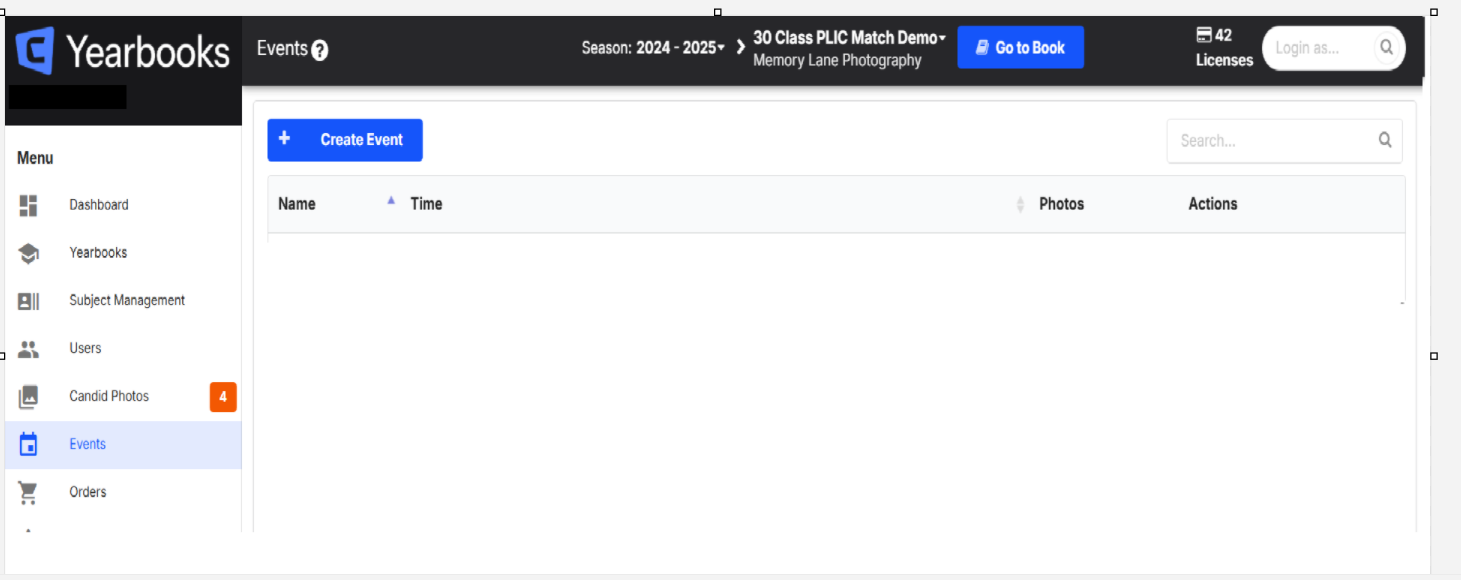The height and width of the screenshot is (580, 1461).
Task: Click the Dashboard grid icon
Action: [x=28, y=205]
